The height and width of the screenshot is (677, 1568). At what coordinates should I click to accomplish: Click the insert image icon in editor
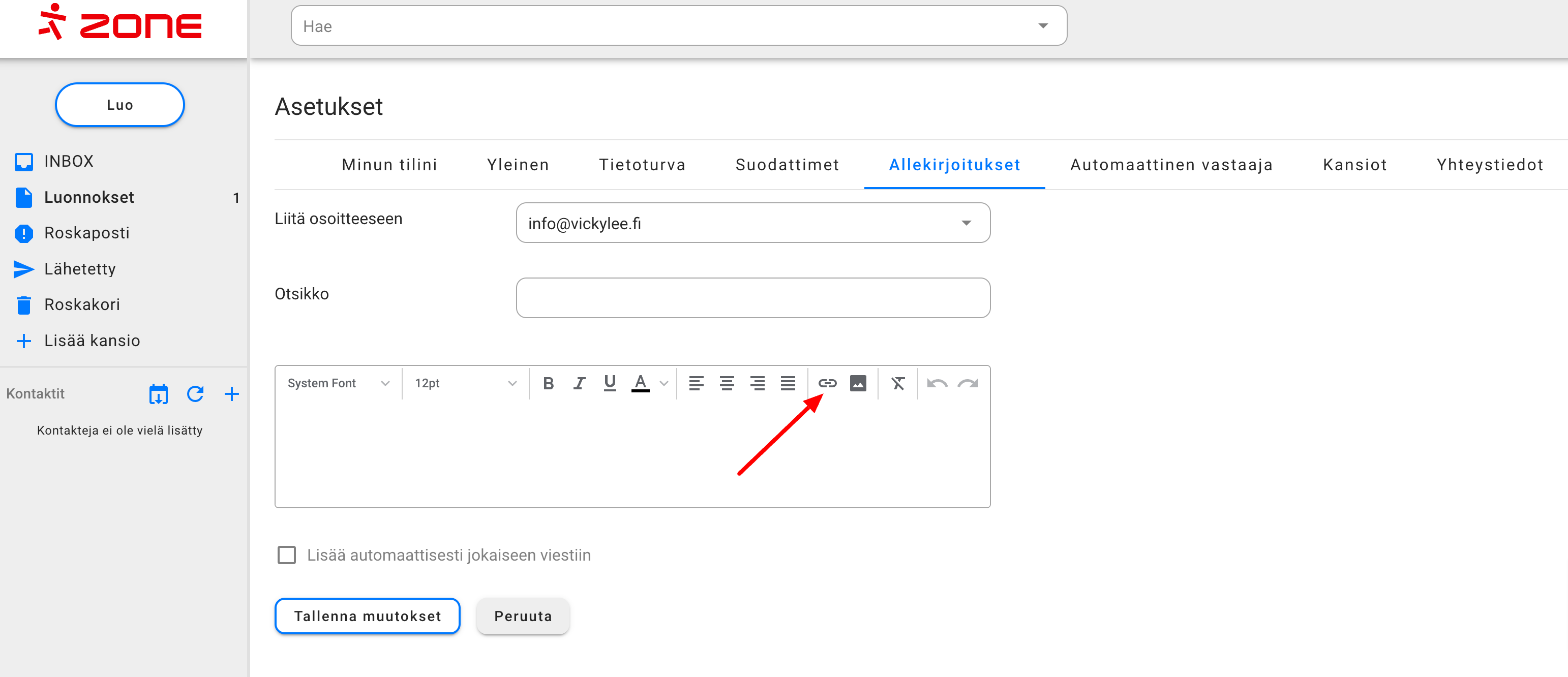[858, 383]
